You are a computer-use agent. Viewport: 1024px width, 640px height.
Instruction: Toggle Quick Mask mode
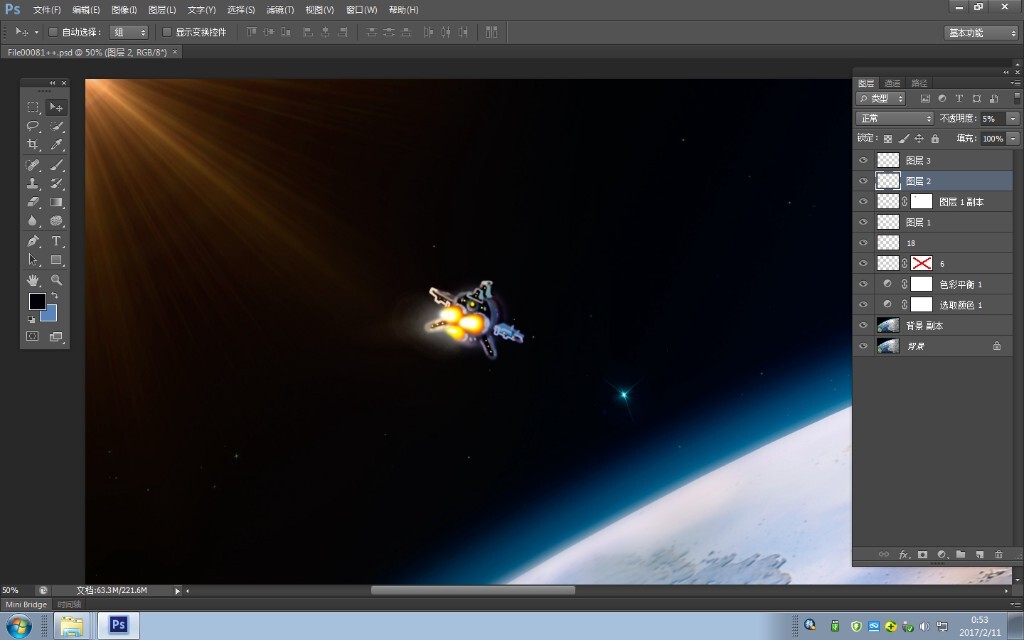click(33, 336)
